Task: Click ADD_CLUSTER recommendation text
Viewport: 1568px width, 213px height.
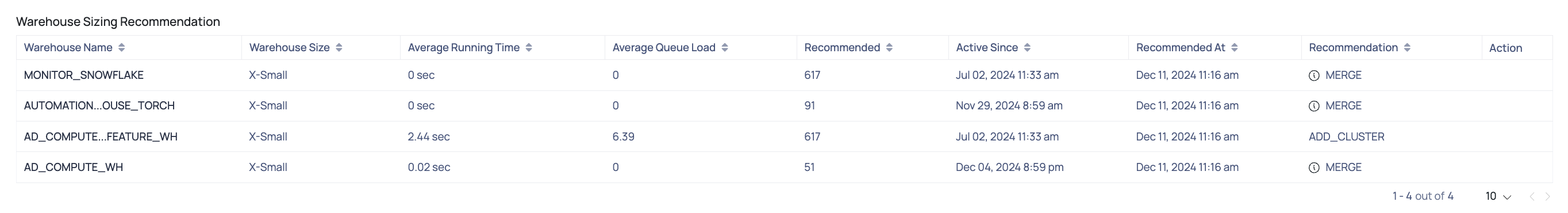Action: [1347, 136]
